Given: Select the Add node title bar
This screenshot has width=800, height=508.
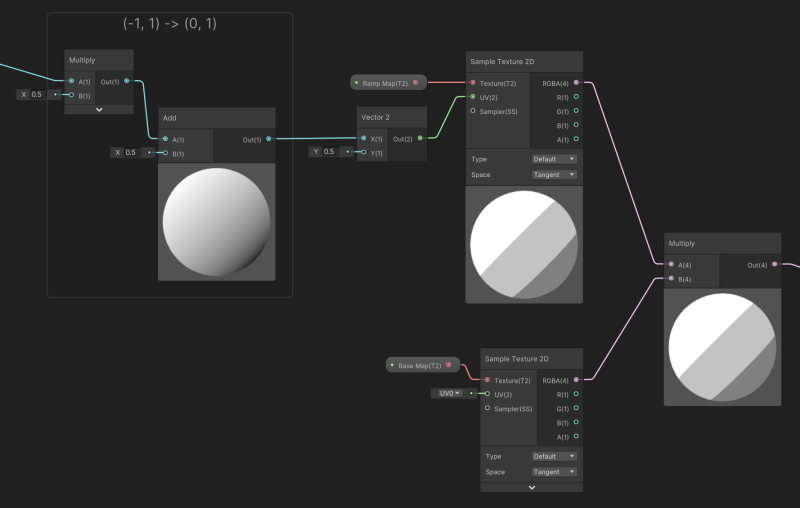Looking at the screenshot, I should (x=217, y=118).
